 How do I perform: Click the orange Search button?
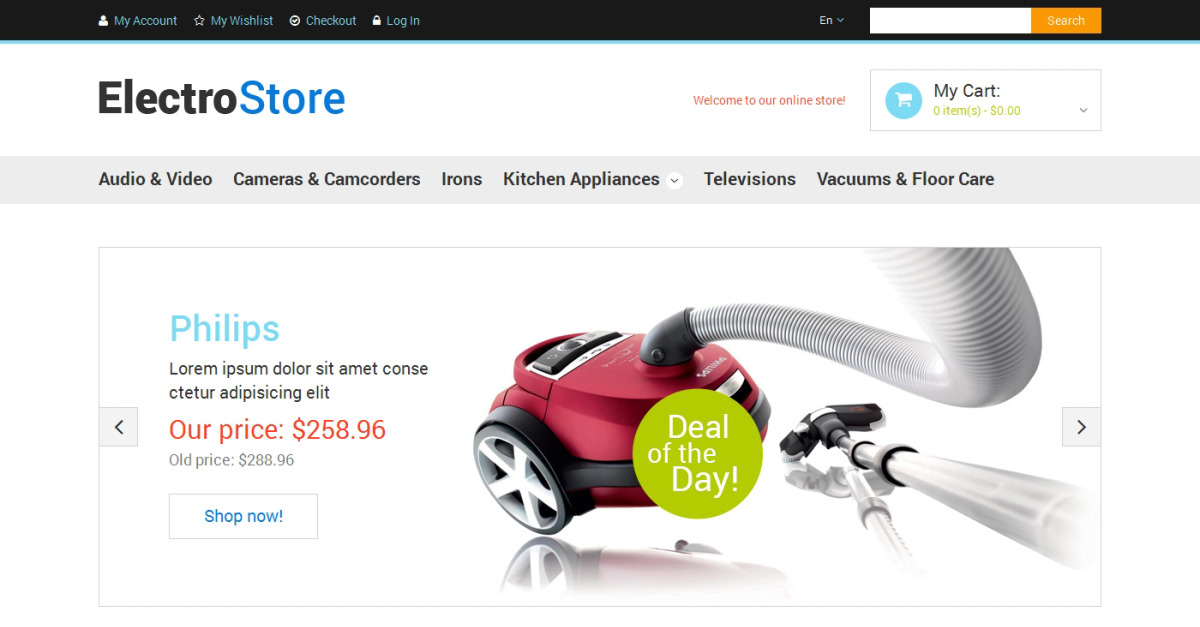coord(1066,20)
